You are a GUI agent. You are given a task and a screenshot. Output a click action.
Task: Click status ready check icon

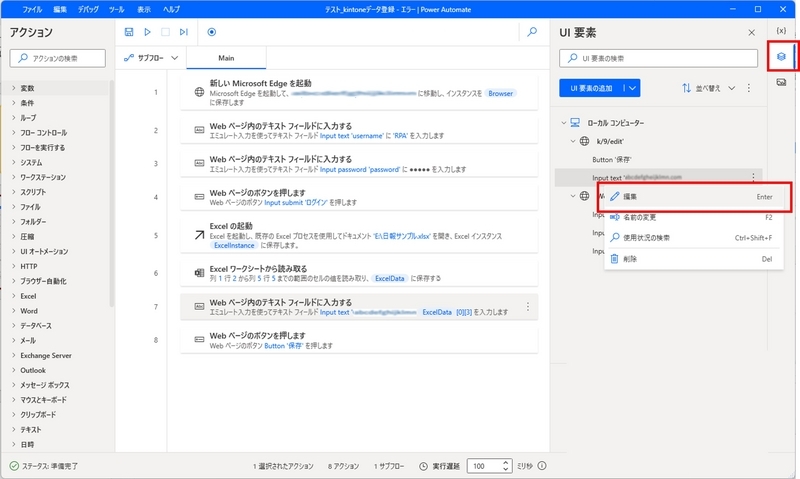tap(14, 466)
